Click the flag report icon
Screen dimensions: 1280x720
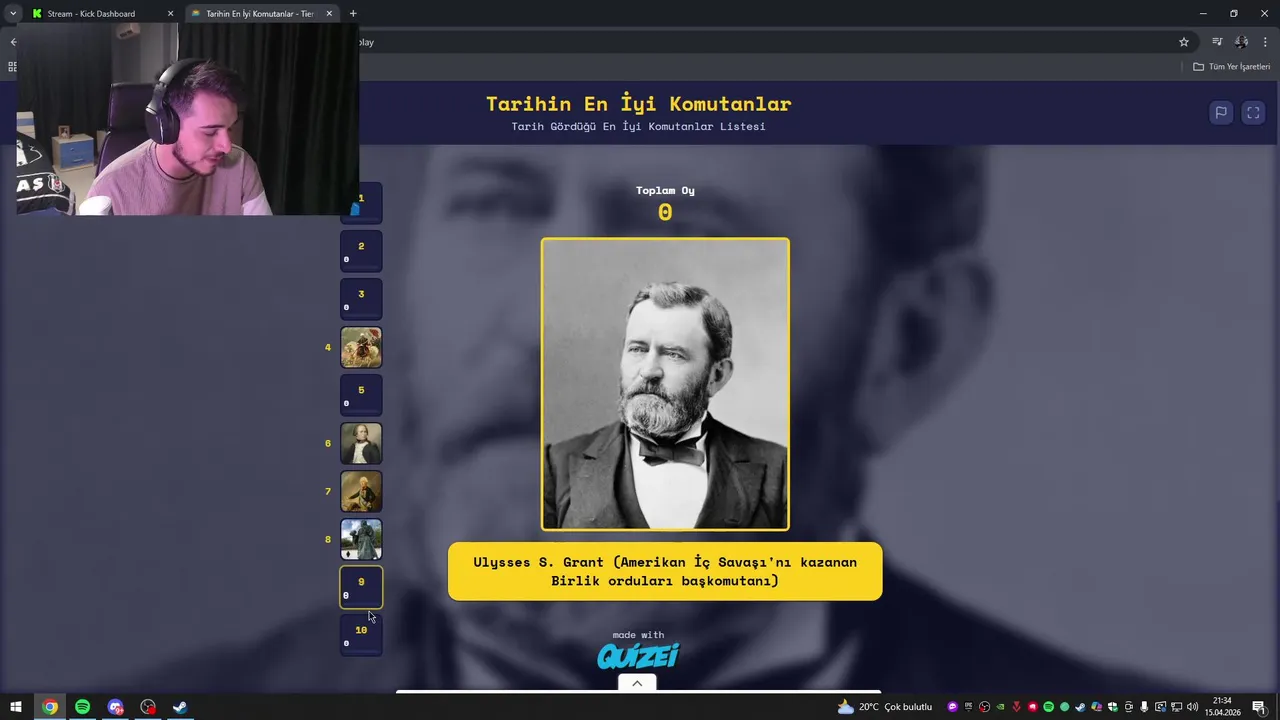[1221, 113]
